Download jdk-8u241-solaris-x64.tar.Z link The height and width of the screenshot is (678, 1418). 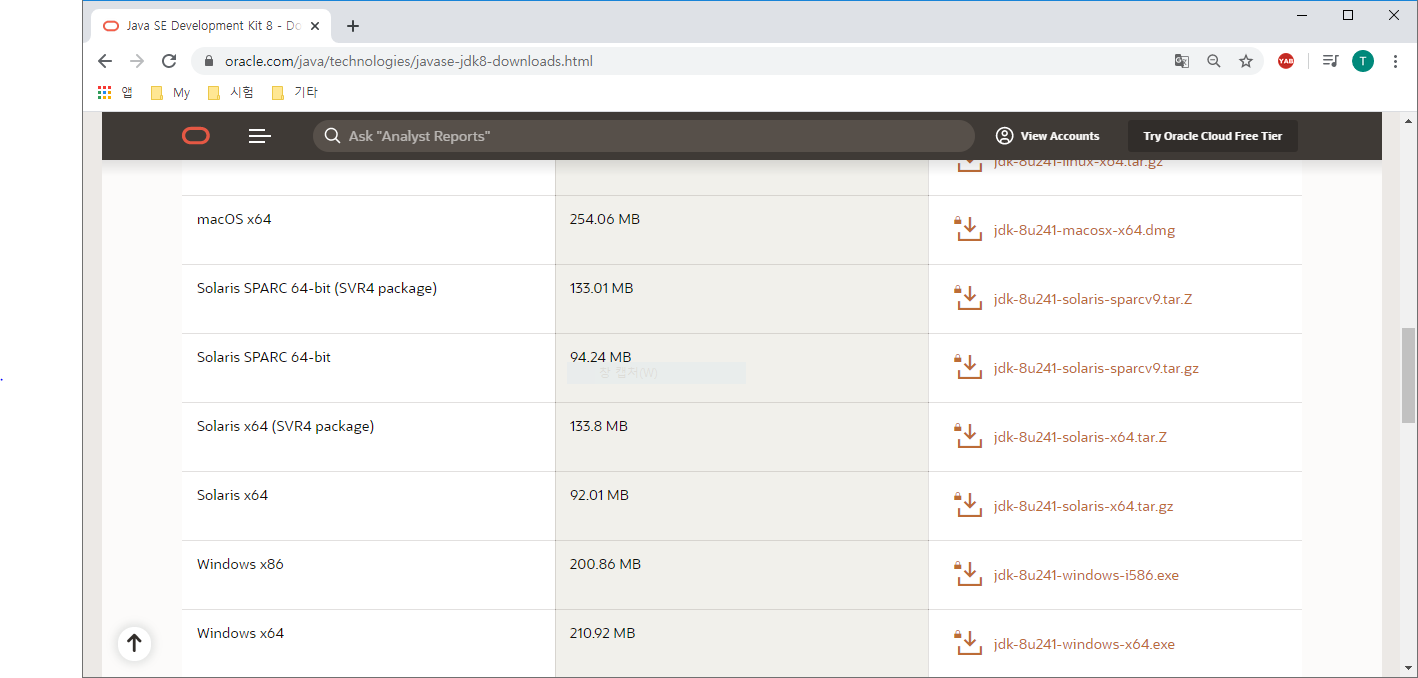[x=1081, y=437]
